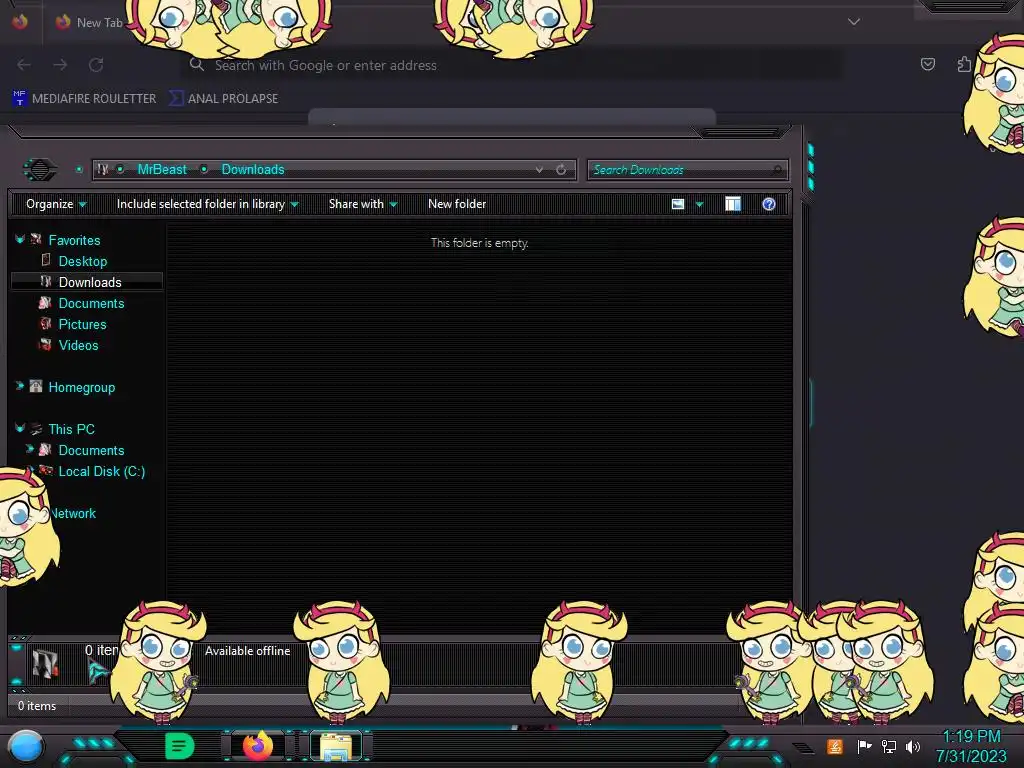Image resolution: width=1024 pixels, height=768 pixels.
Task: Select Pictures under Favorites
Action: tap(82, 324)
